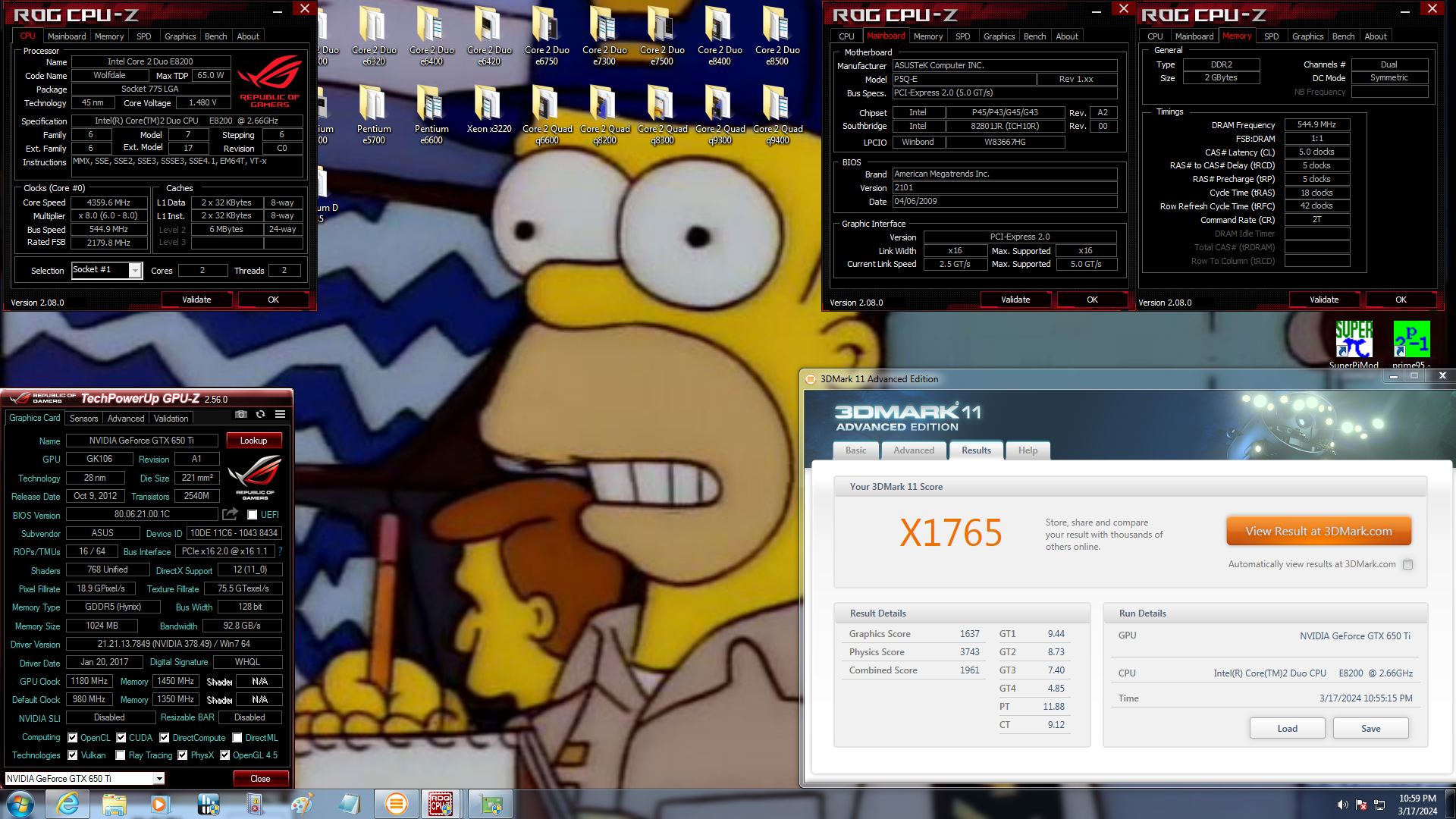This screenshot has width=1456, height=819.
Task: Toggle the Vulkan checkbox
Action: (x=73, y=755)
